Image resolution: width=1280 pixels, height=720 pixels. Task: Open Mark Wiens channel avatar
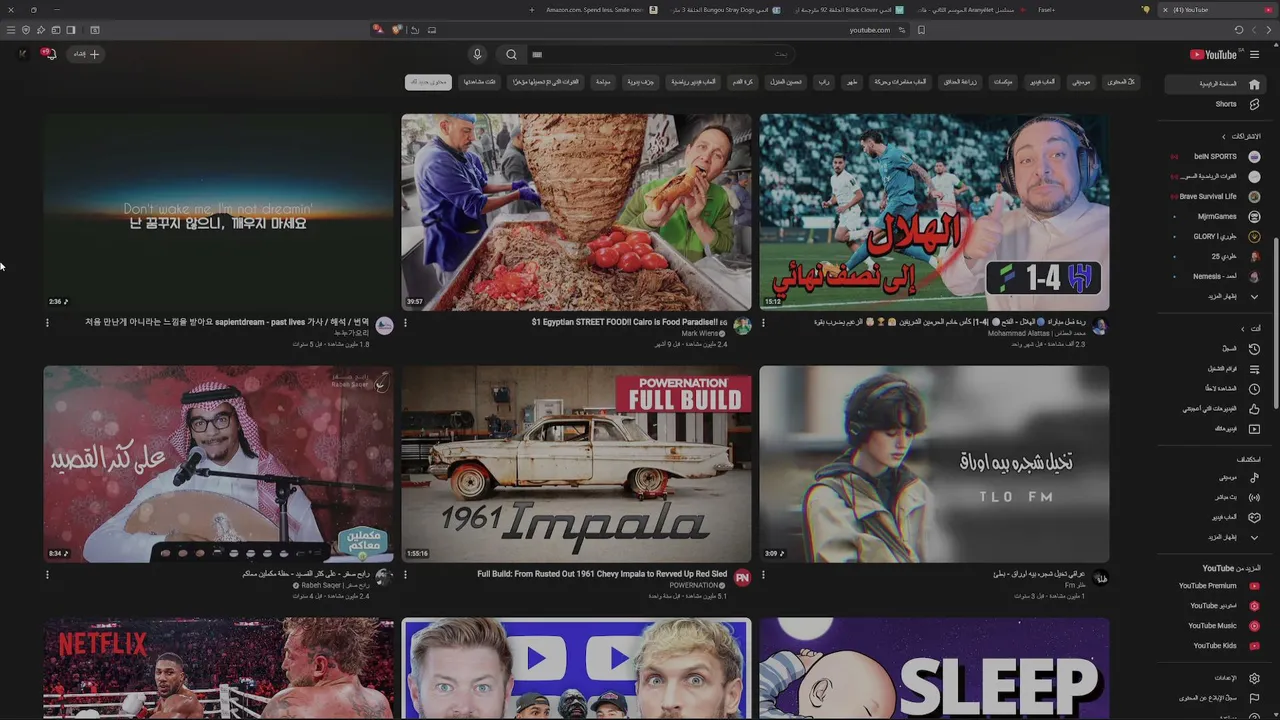[742, 326]
